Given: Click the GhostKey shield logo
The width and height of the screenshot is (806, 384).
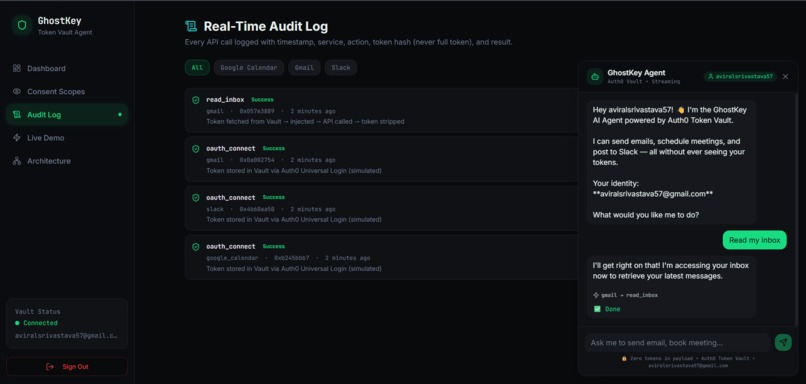Looking at the screenshot, I should (x=22, y=25).
